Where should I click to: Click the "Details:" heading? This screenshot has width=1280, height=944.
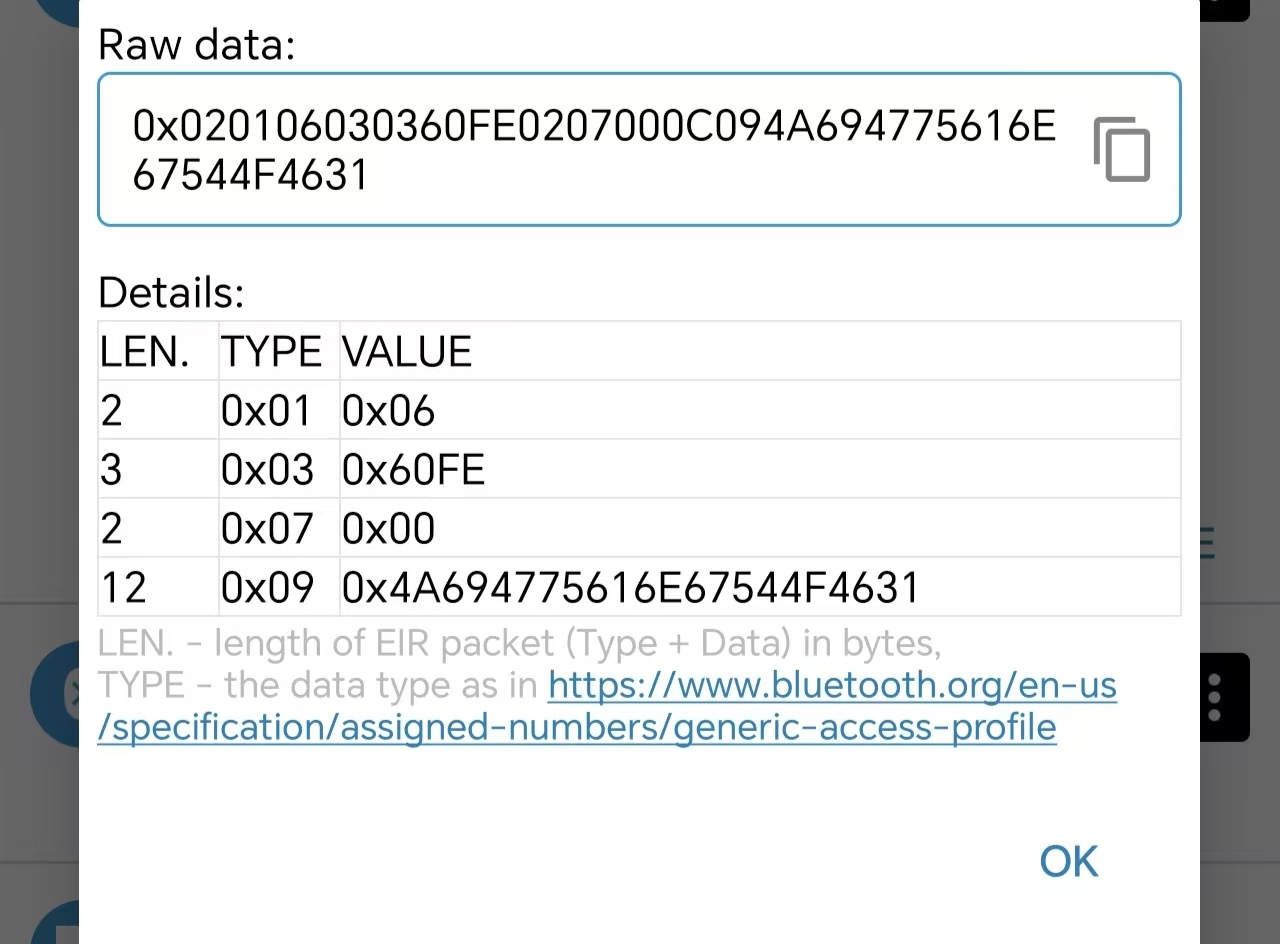171,293
